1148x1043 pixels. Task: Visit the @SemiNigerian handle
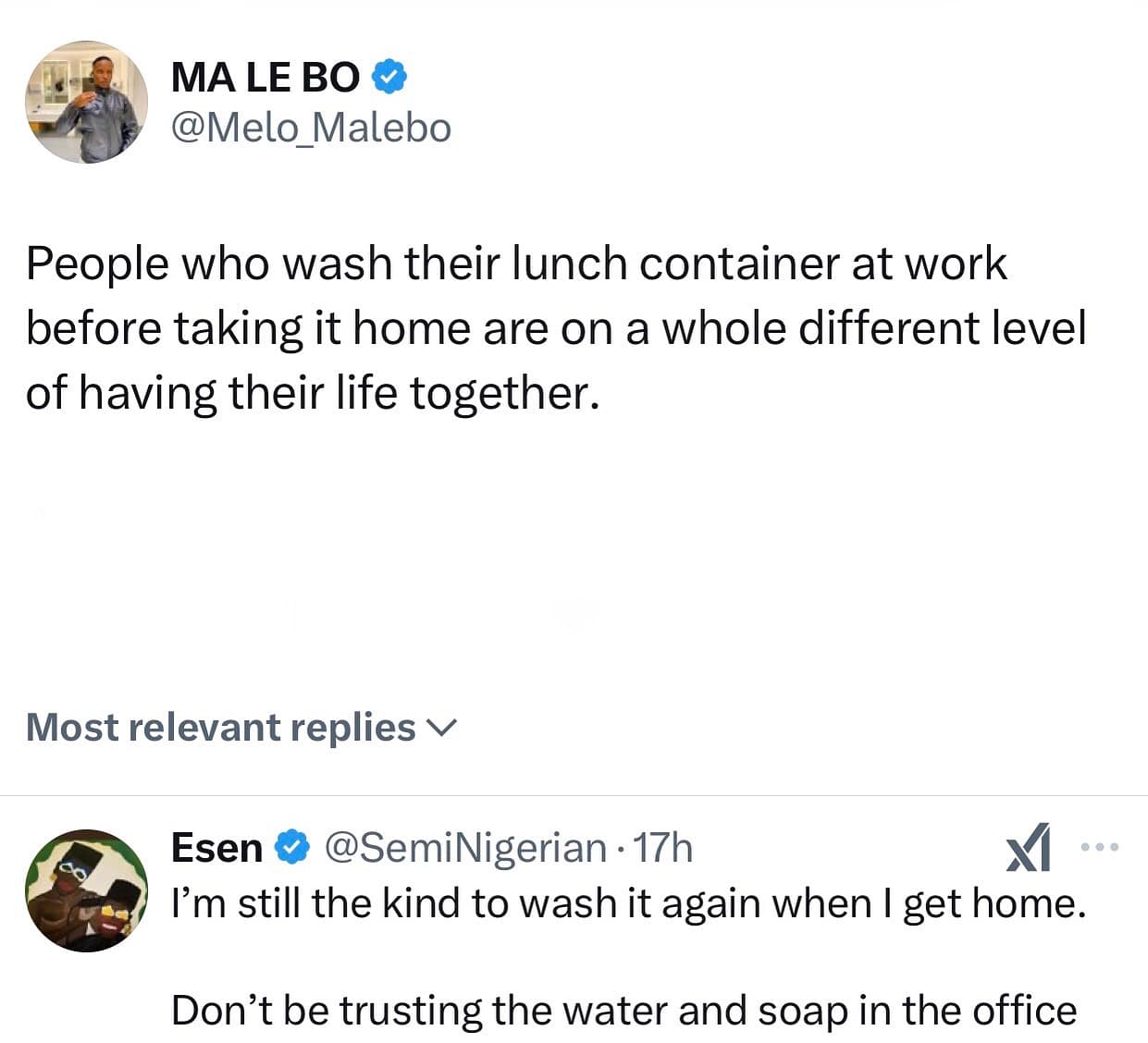coord(464,847)
